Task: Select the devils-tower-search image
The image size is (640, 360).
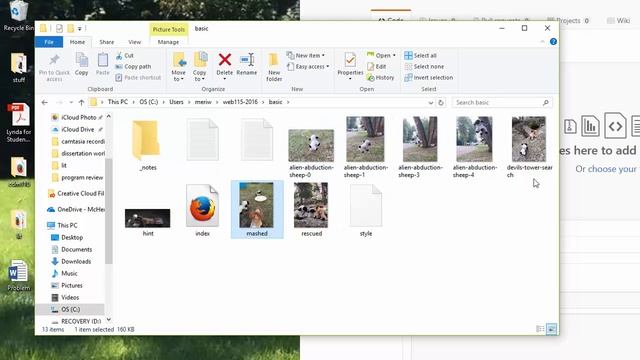Action: tap(529, 147)
